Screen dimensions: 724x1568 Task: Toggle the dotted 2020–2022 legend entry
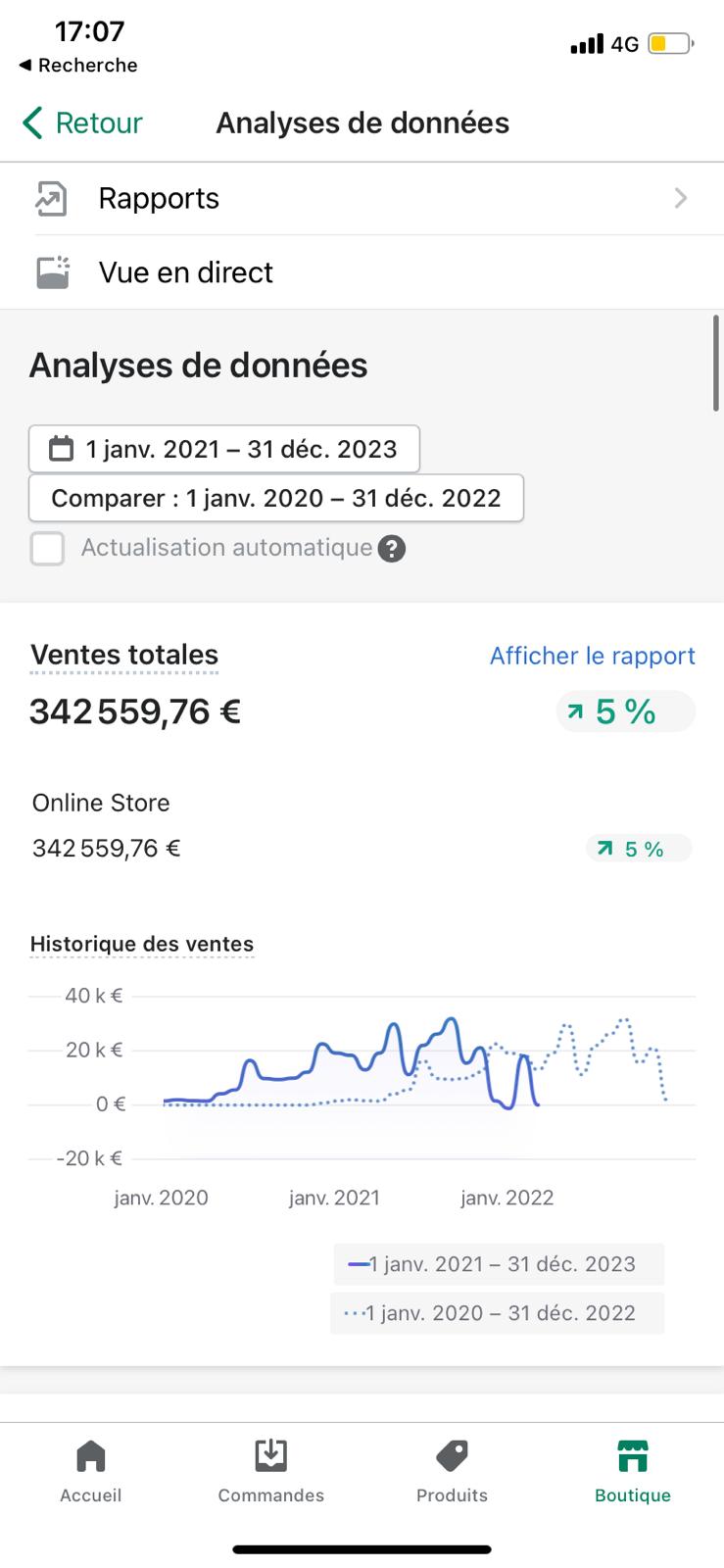pos(498,1313)
